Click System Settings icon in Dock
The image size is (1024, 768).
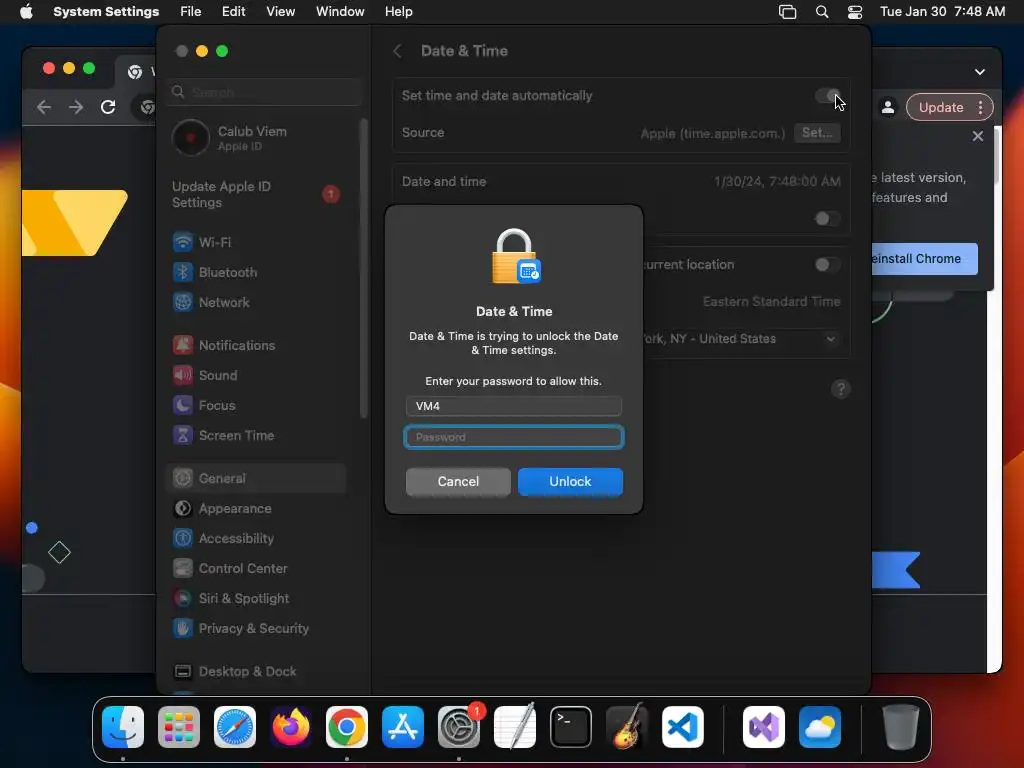[458, 727]
